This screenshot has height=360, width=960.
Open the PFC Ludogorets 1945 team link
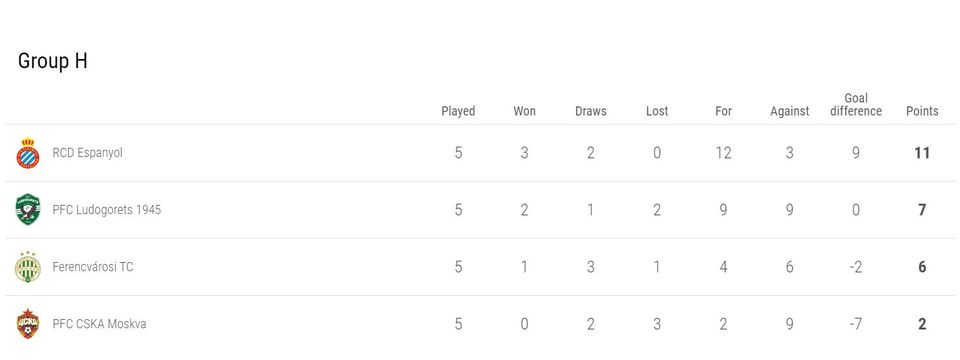pyautogui.click(x=107, y=209)
